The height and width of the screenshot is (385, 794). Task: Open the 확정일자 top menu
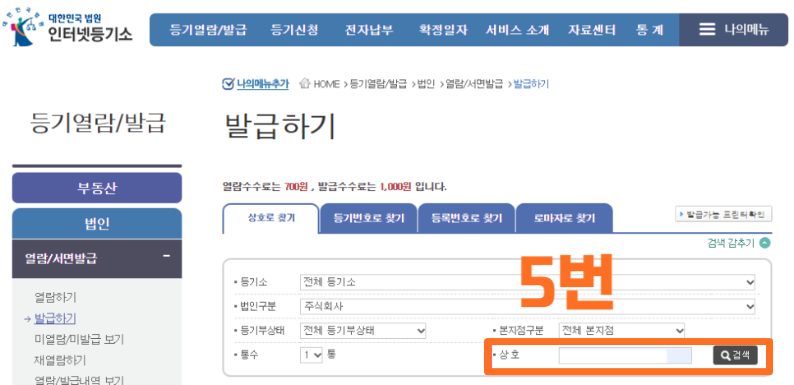(x=443, y=30)
